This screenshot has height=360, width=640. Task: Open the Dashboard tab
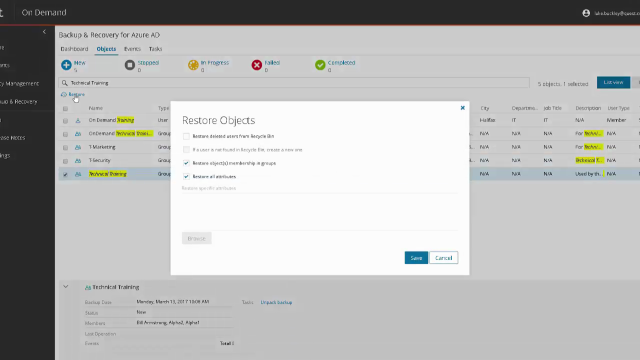[x=74, y=49]
